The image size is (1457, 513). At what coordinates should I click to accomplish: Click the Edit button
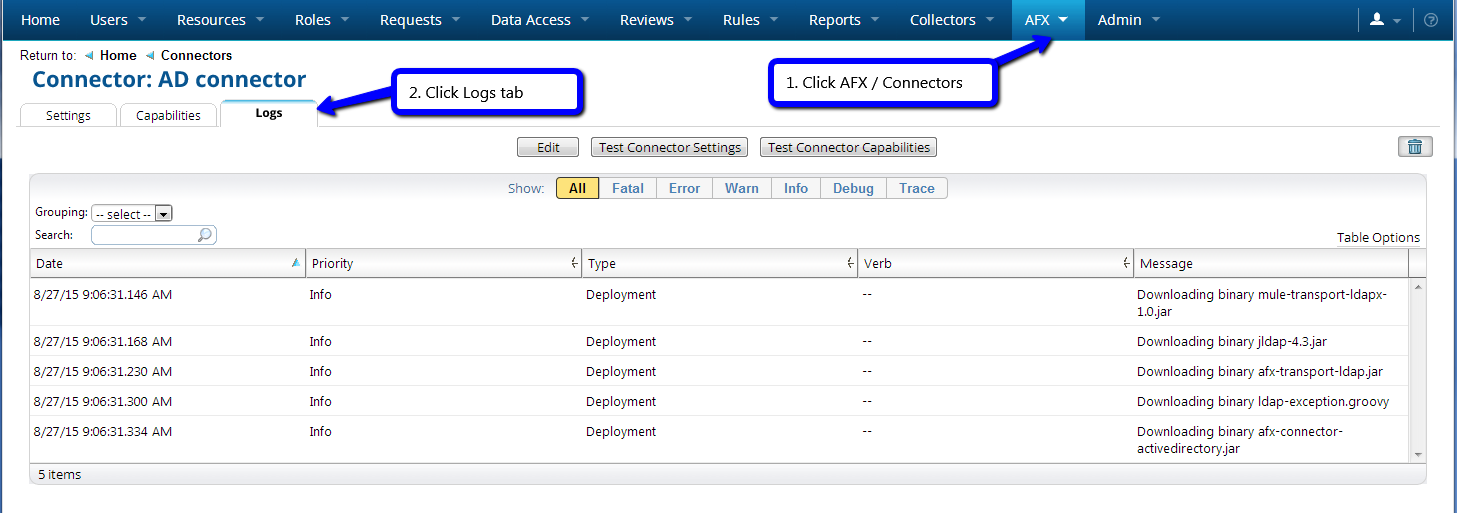(x=548, y=147)
